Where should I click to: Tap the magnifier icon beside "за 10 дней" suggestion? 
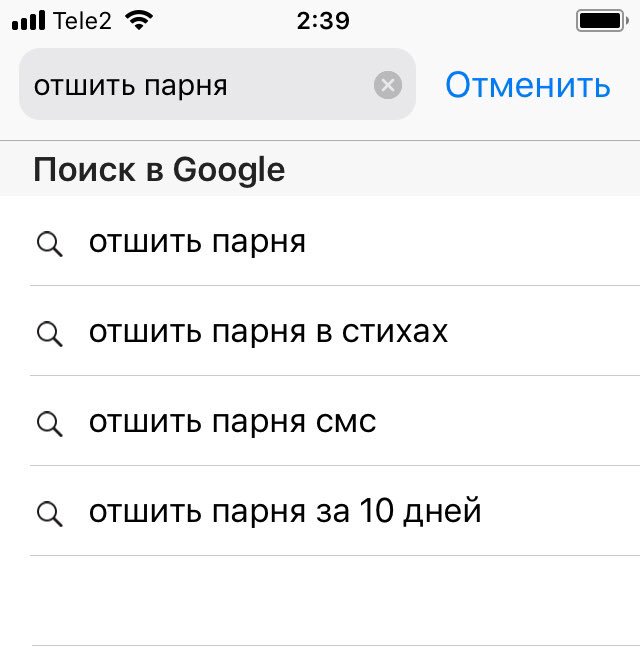click(50, 514)
